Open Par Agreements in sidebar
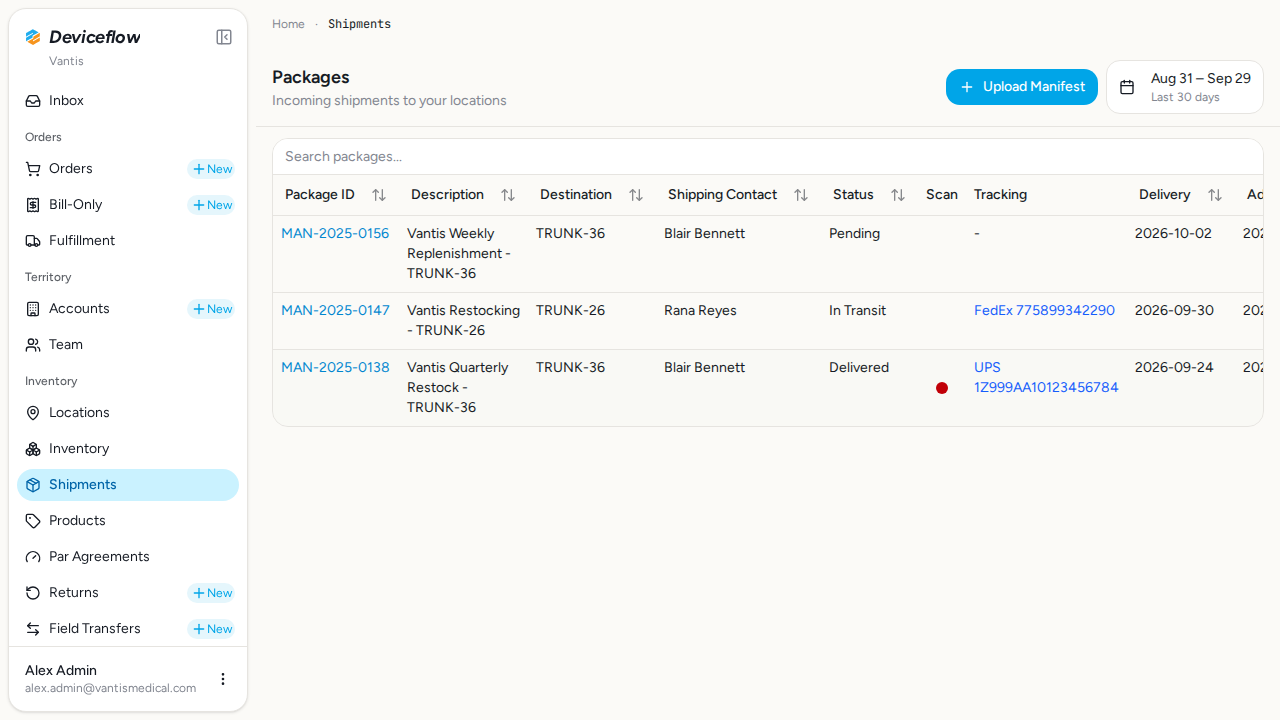This screenshot has height=720, width=1280. [x=128, y=557]
